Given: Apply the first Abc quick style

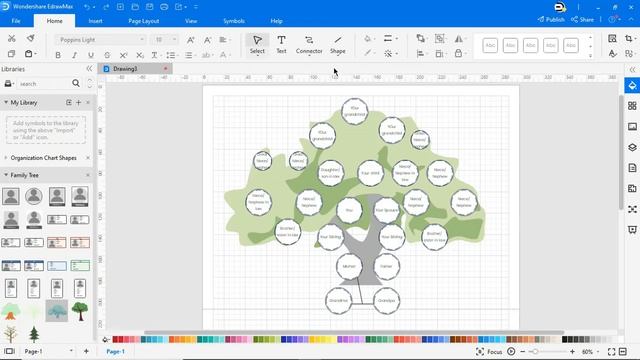Looking at the screenshot, I should pos(490,45).
